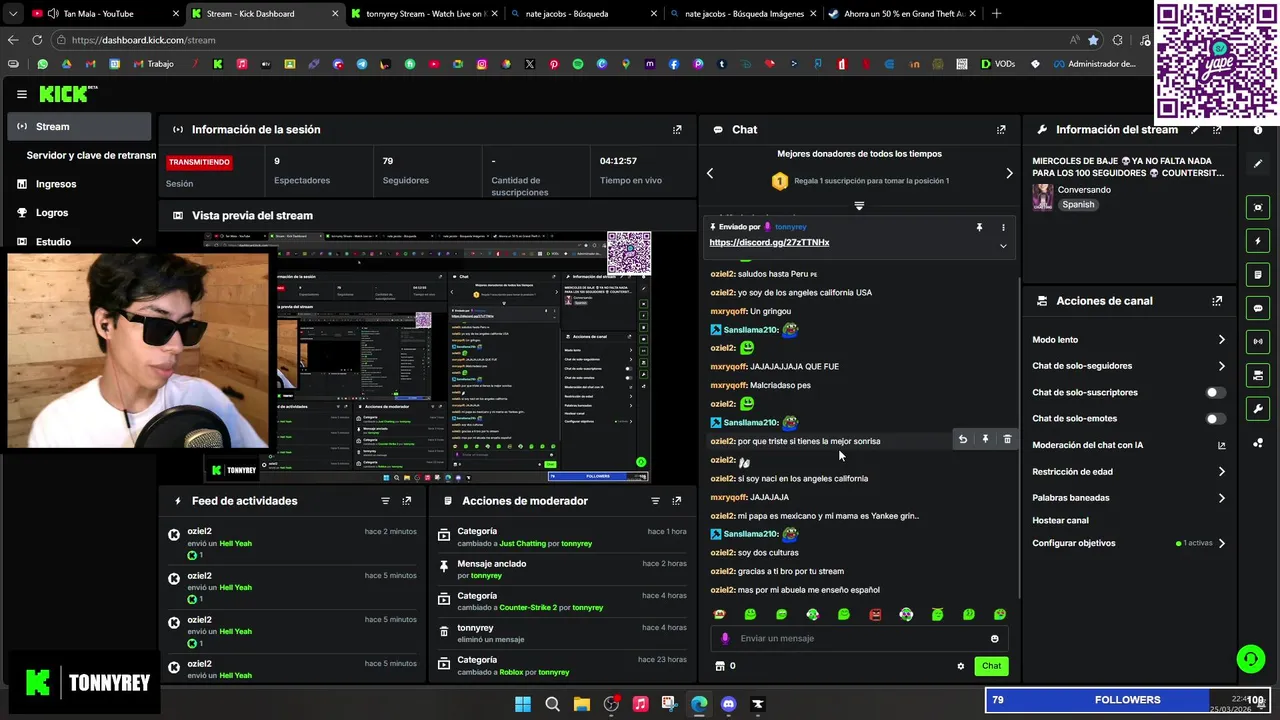Viewport: 1280px width, 720px height.
Task: Open a new browser tab
Action: [996, 14]
